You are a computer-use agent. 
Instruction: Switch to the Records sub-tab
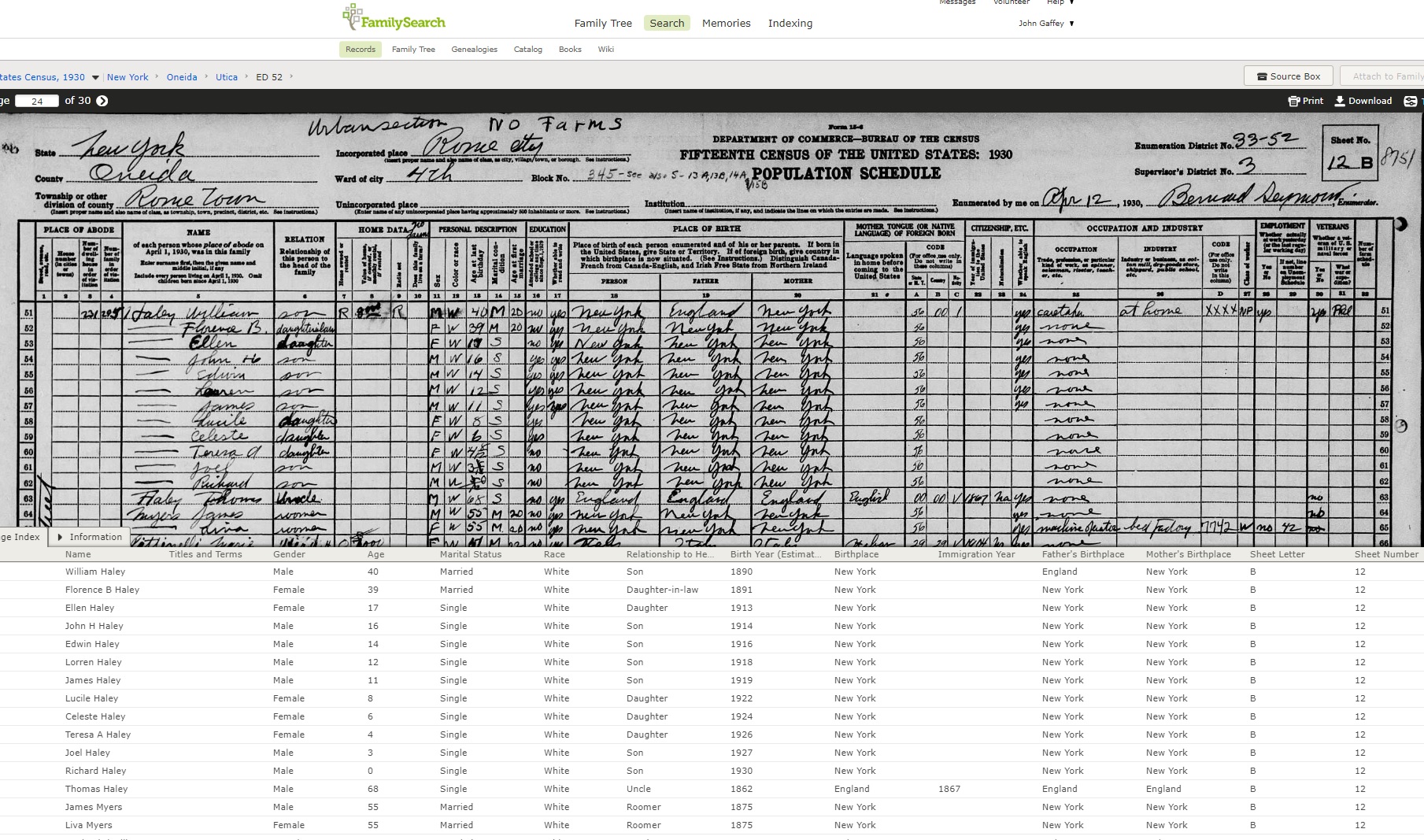[x=361, y=49]
